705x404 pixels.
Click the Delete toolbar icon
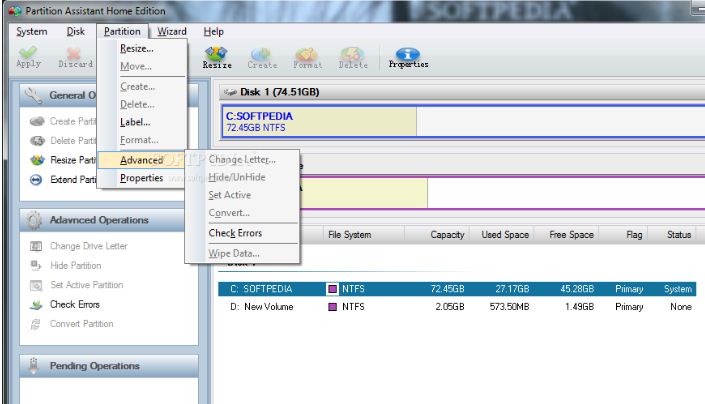pos(352,54)
